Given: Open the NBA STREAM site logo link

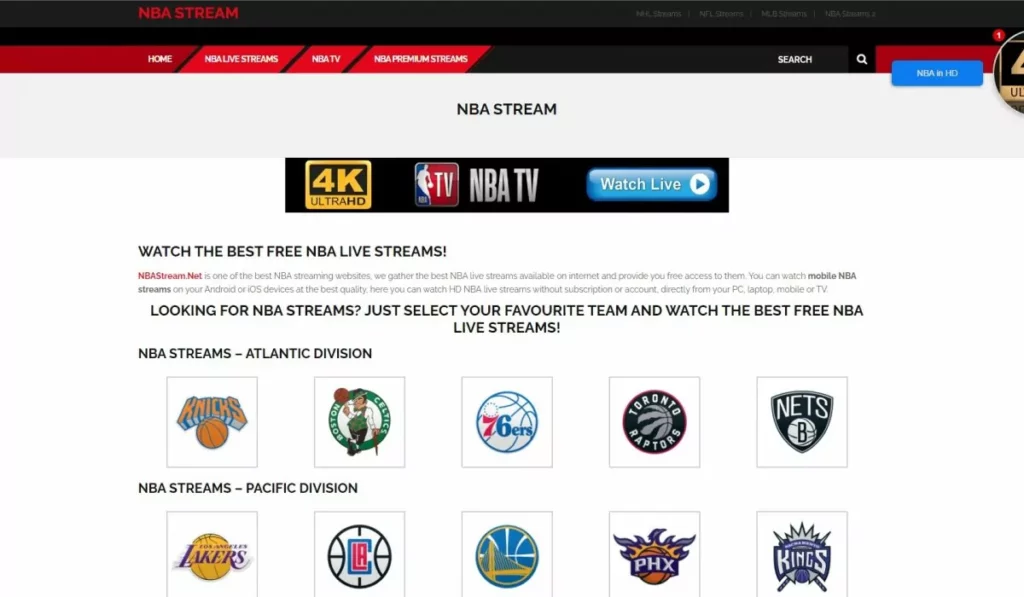Looking at the screenshot, I should 188,13.
